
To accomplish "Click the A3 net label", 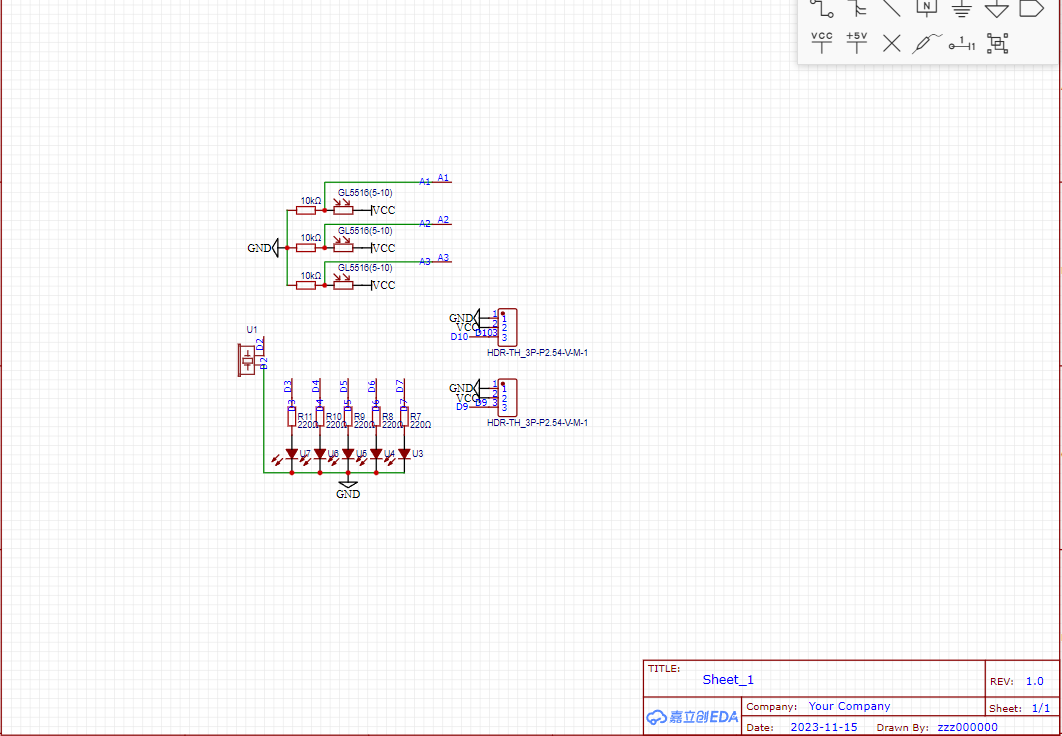I will 444,257.
